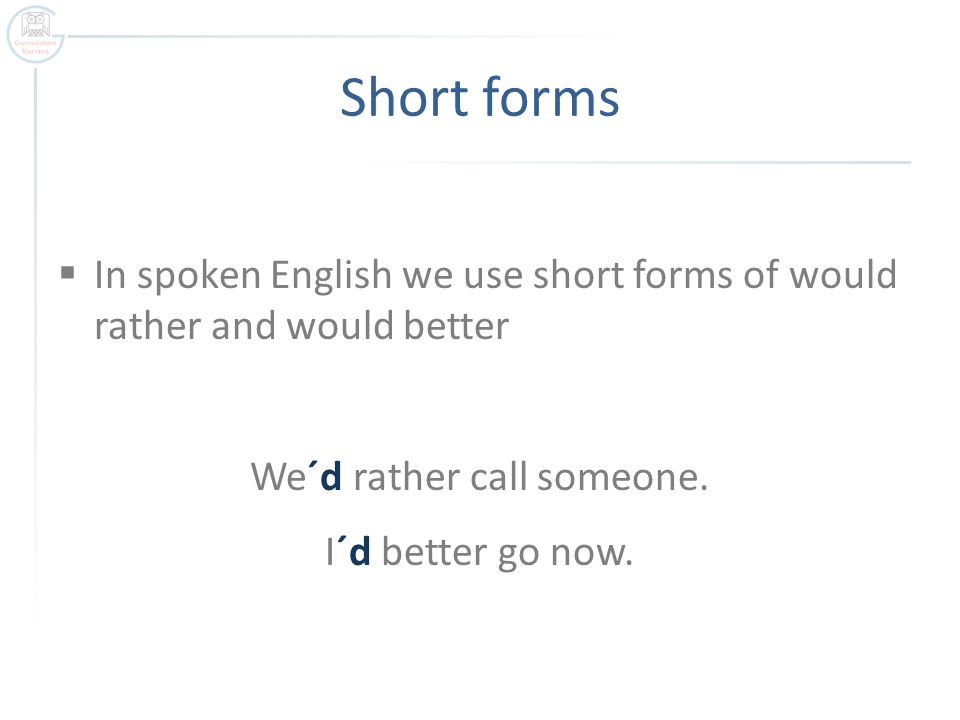The height and width of the screenshot is (720, 960).
Task: Click the word "would" ending the first bullet line
Action: (x=843, y=274)
